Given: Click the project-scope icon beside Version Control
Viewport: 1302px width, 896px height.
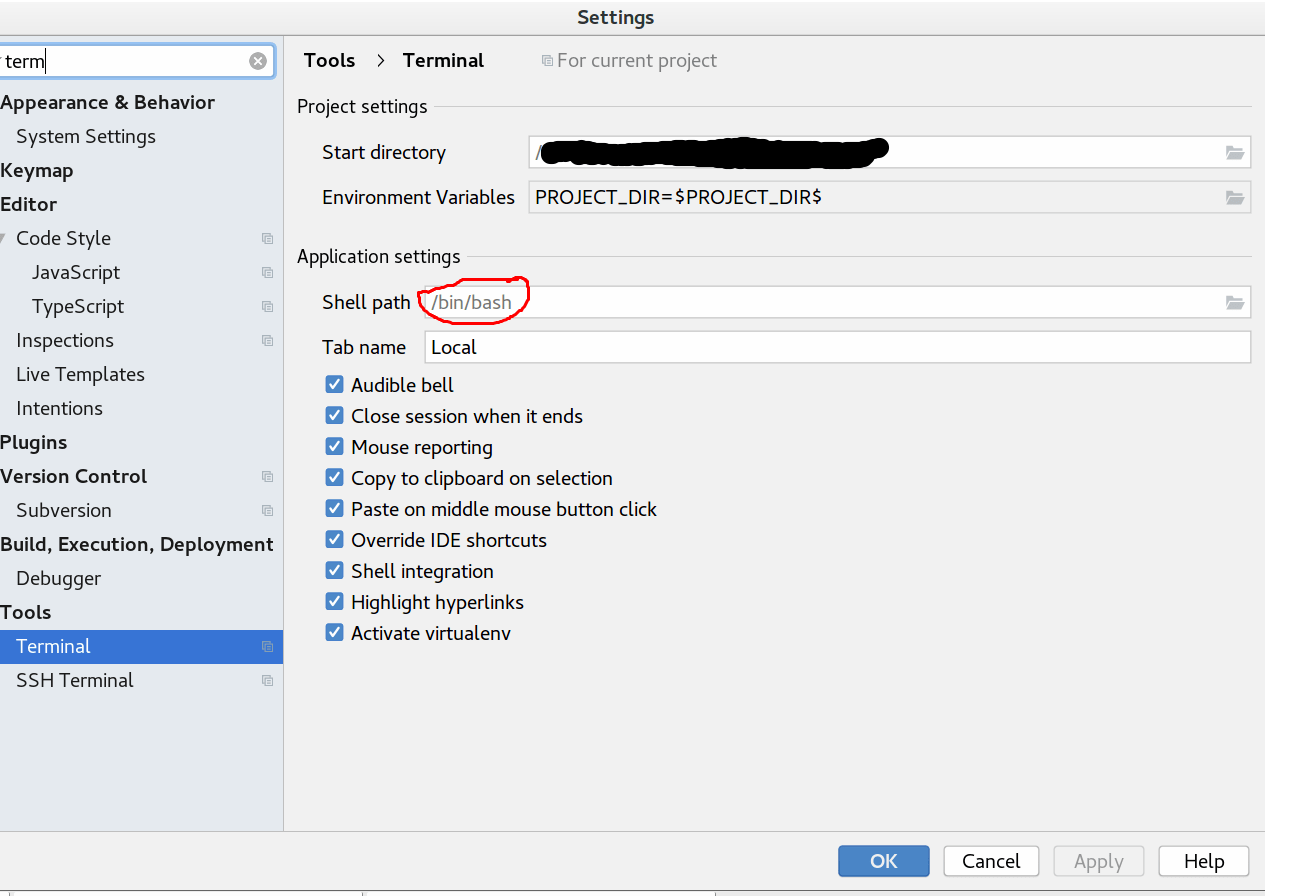Looking at the screenshot, I should [266, 476].
